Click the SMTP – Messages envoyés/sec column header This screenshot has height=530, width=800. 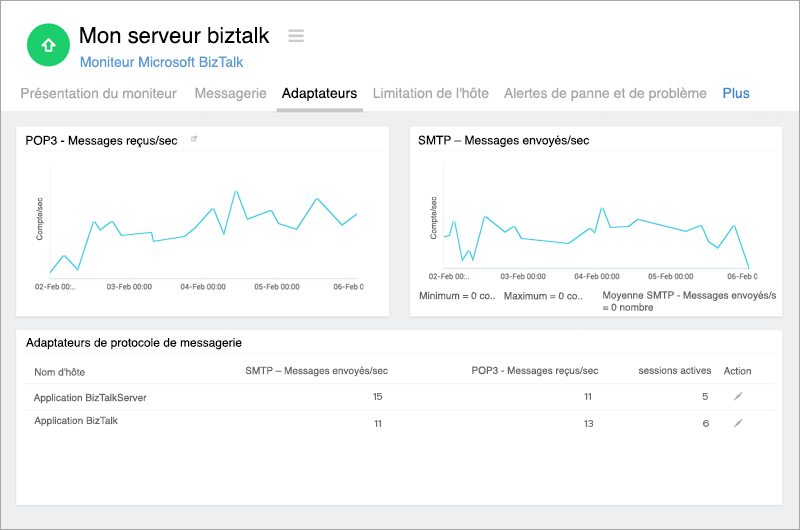click(x=316, y=371)
